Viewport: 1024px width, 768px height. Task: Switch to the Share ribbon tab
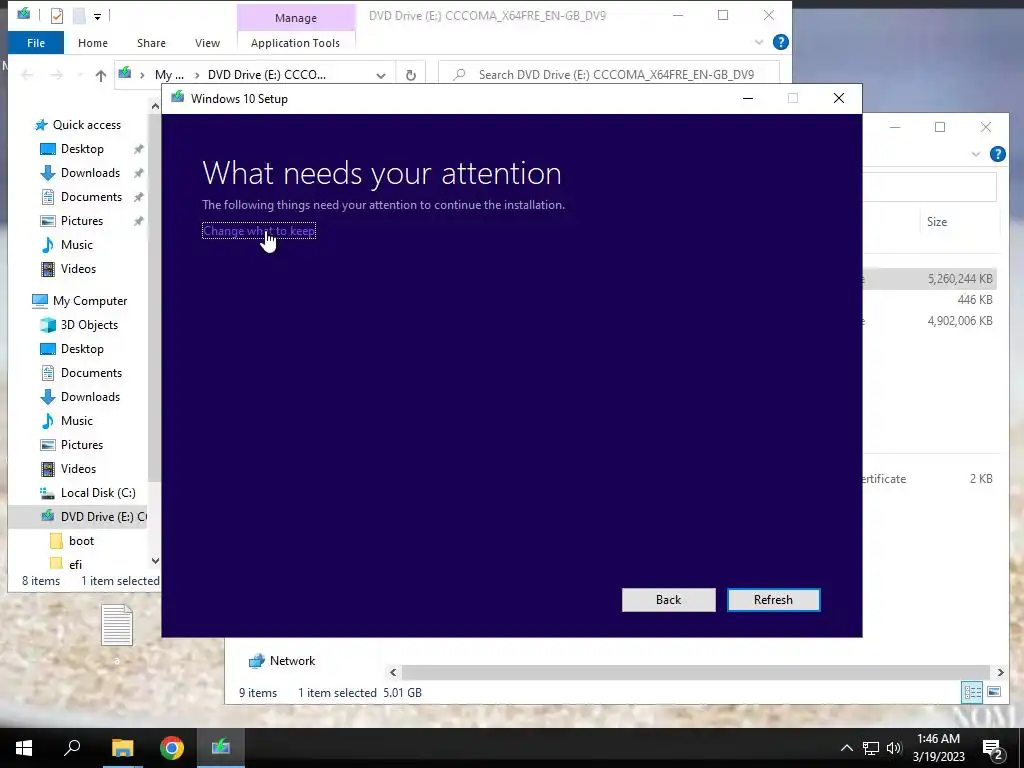(x=151, y=43)
